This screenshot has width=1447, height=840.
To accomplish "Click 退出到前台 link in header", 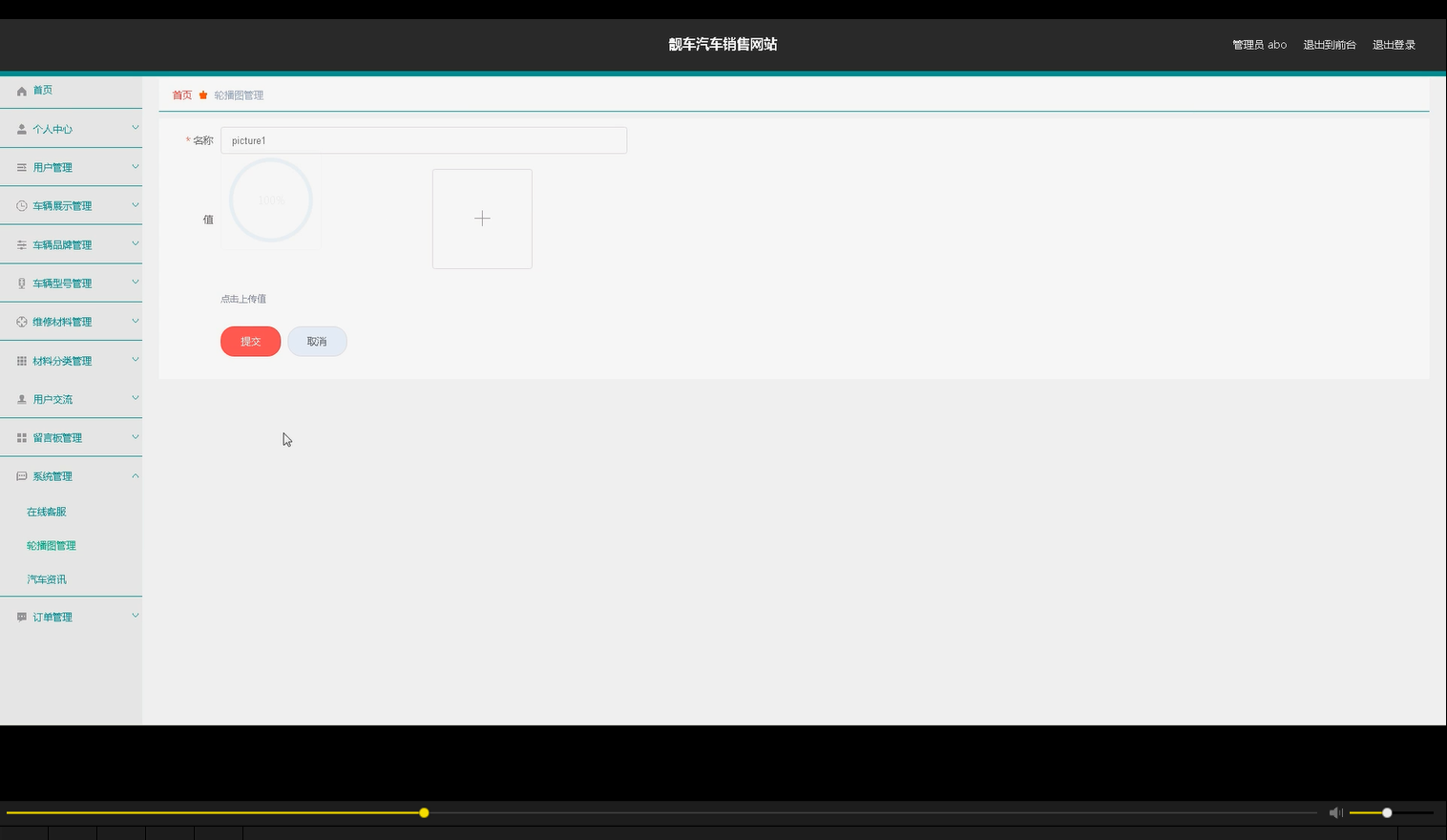I will (1330, 45).
